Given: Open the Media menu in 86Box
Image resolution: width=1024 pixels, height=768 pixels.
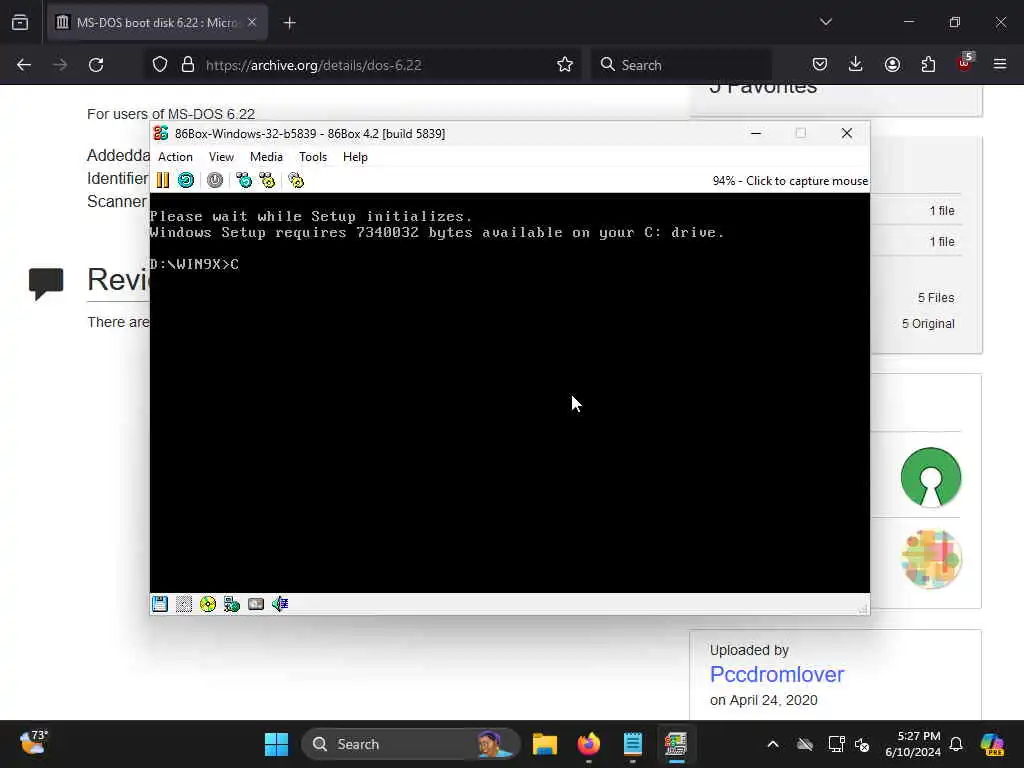Looking at the screenshot, I should click(266, 157).
